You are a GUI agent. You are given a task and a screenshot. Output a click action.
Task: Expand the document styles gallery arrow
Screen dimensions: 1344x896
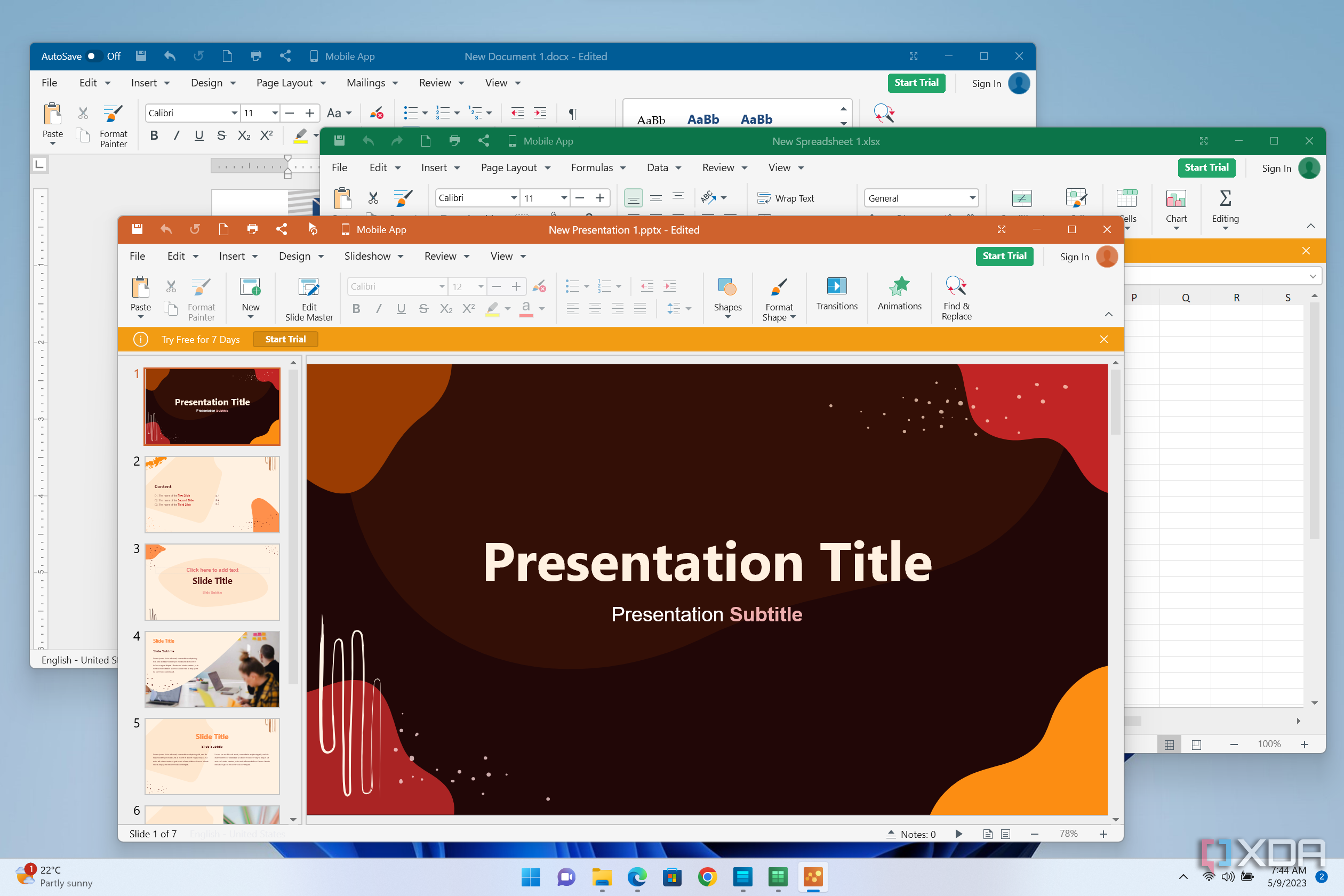(843, 123)
